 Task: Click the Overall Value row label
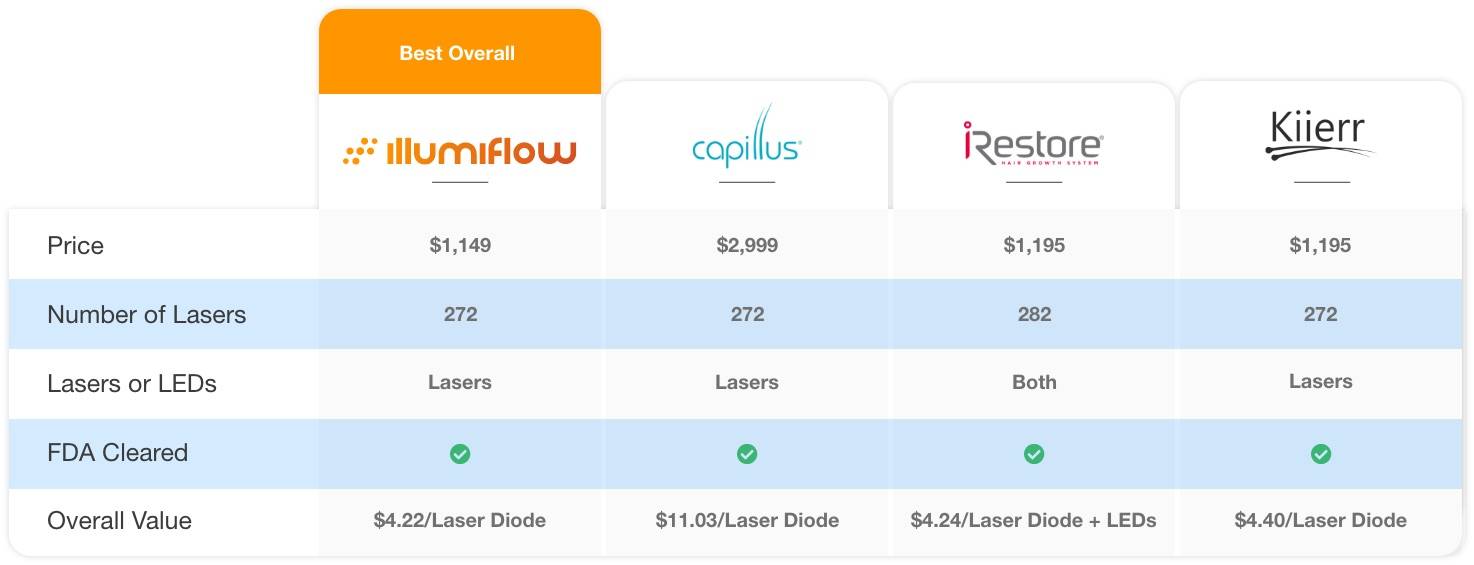tap(119, 521)
